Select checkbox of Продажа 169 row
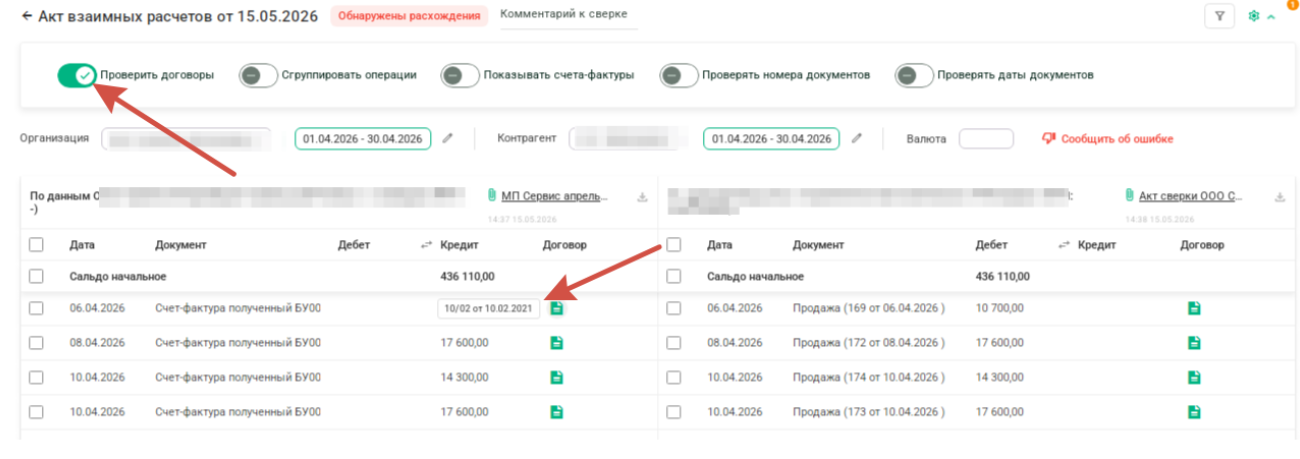1300x459 pixels. pyautogui.click(x=674, y=308)
